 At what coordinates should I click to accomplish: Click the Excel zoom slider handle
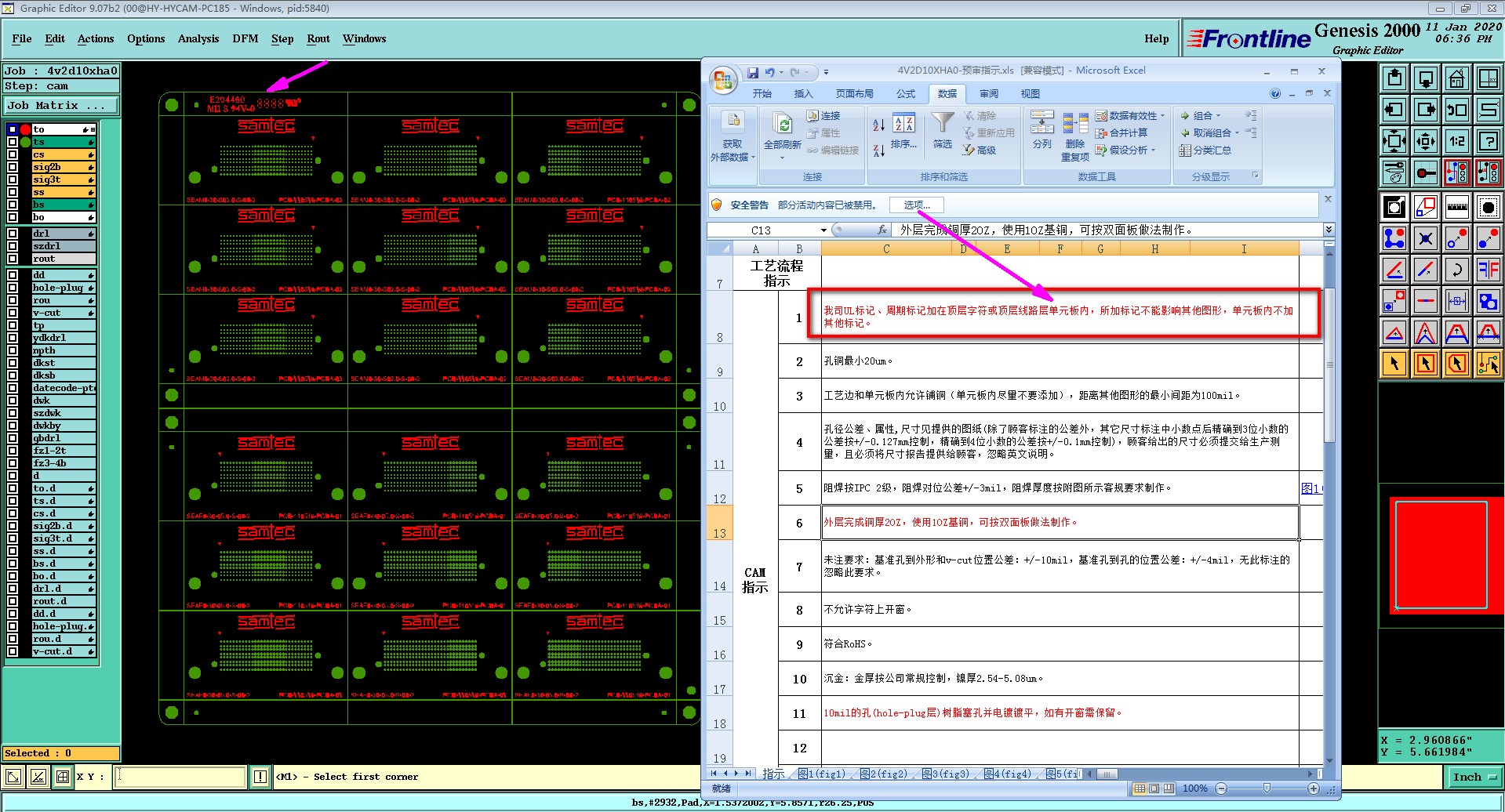1267,788
